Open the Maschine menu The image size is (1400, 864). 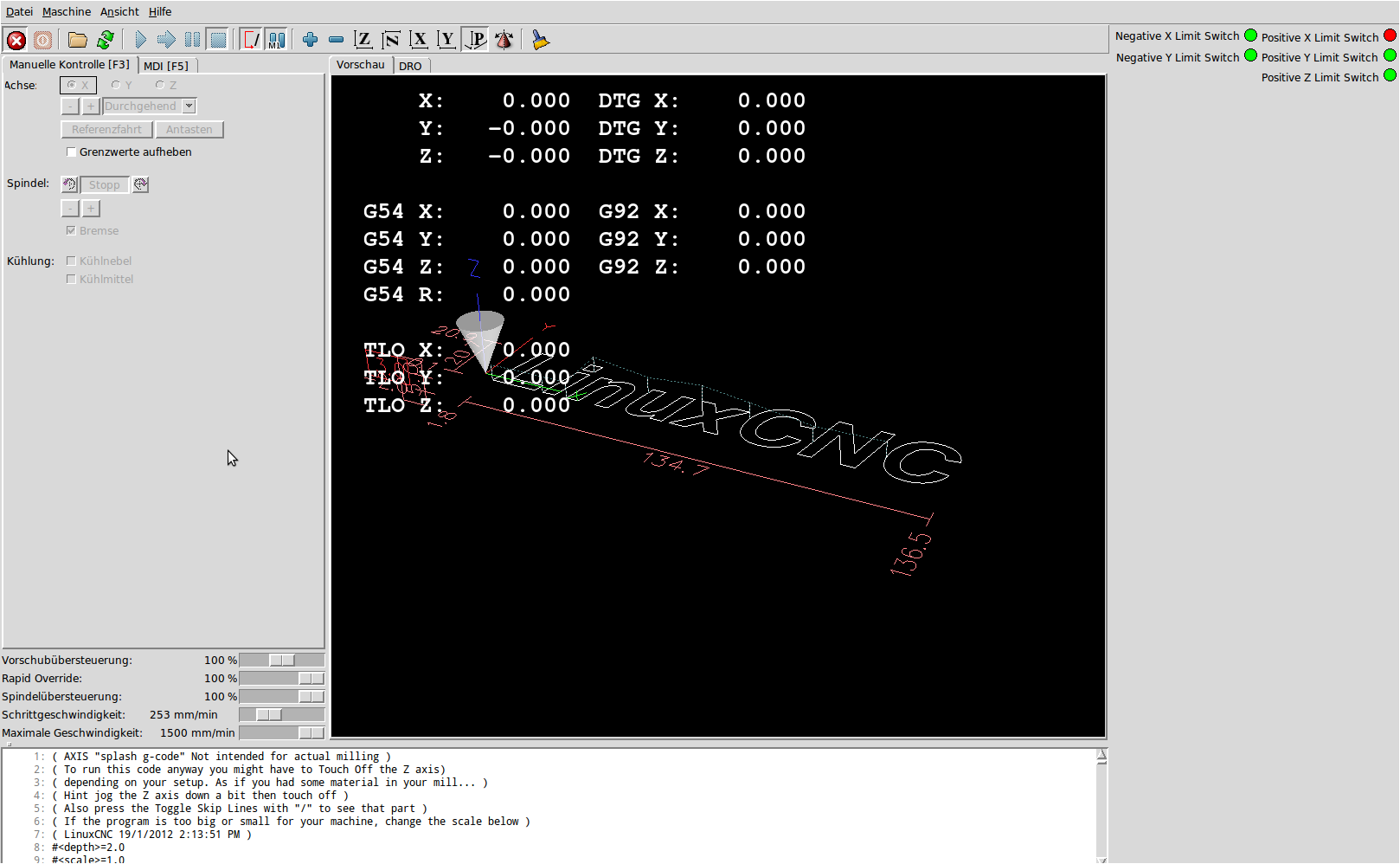tap(67, 11)
